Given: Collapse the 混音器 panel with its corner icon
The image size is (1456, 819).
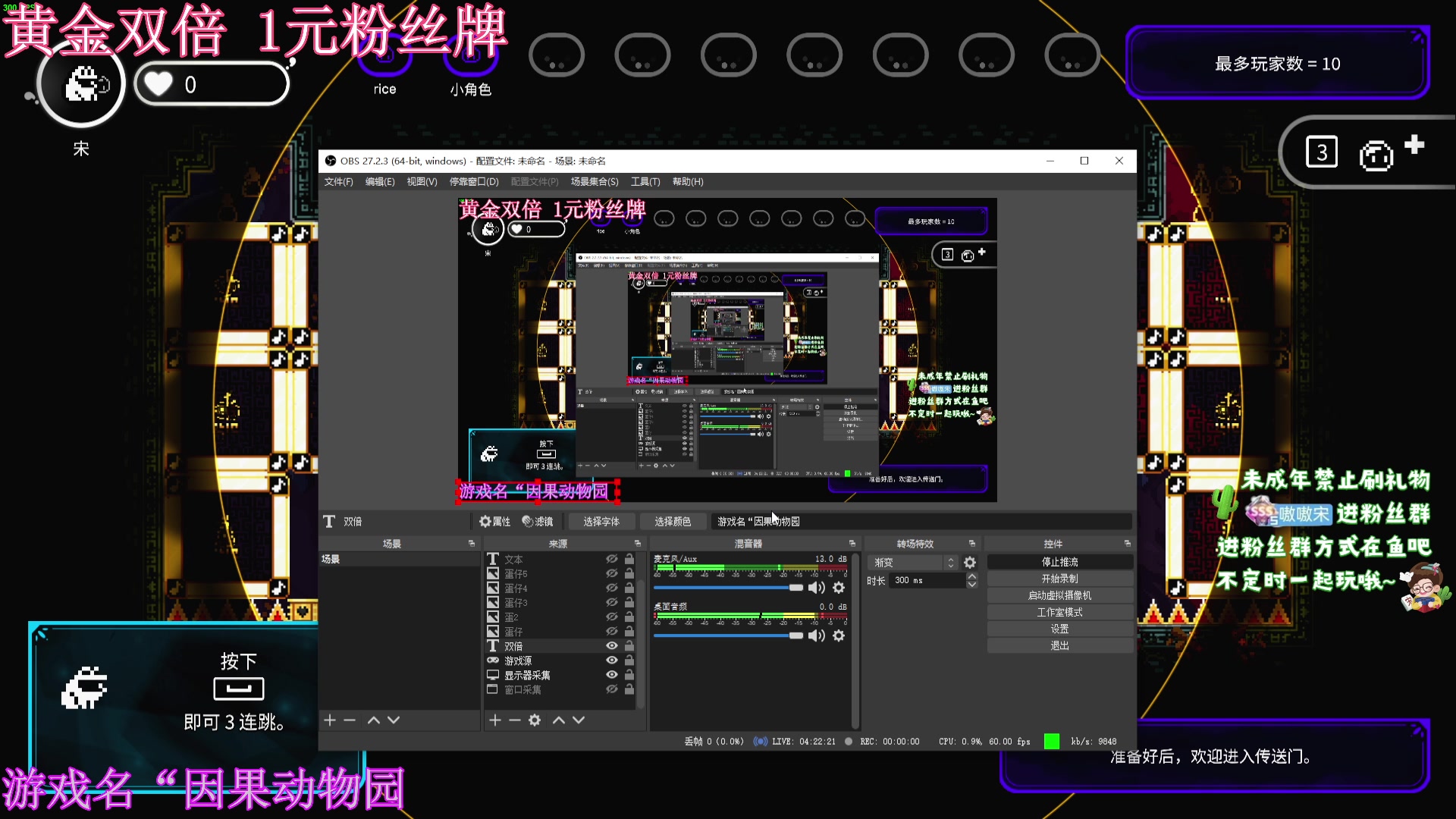Looking at the screenshot, I should click(852, 543).
